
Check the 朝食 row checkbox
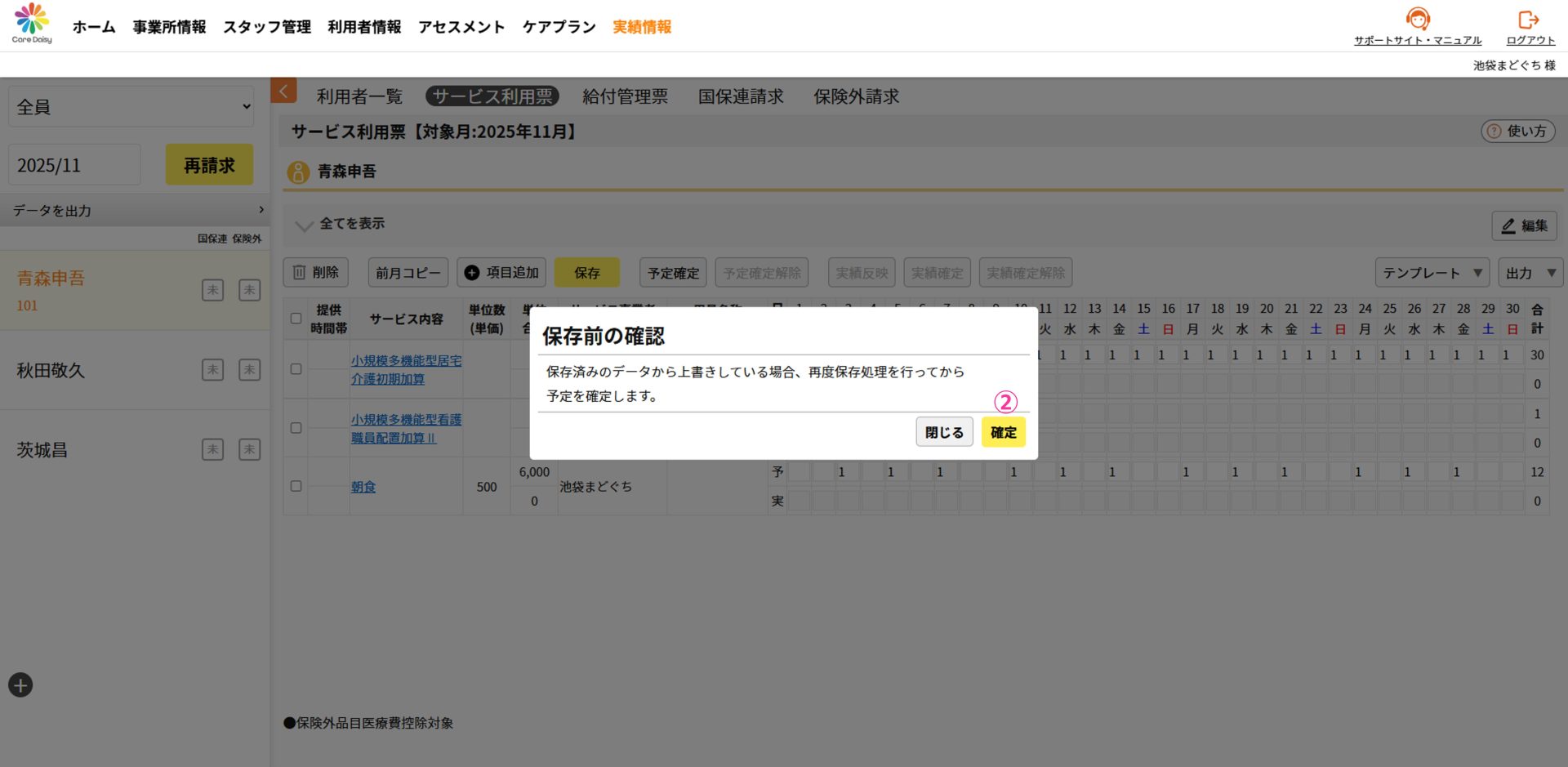pos(296,486)
